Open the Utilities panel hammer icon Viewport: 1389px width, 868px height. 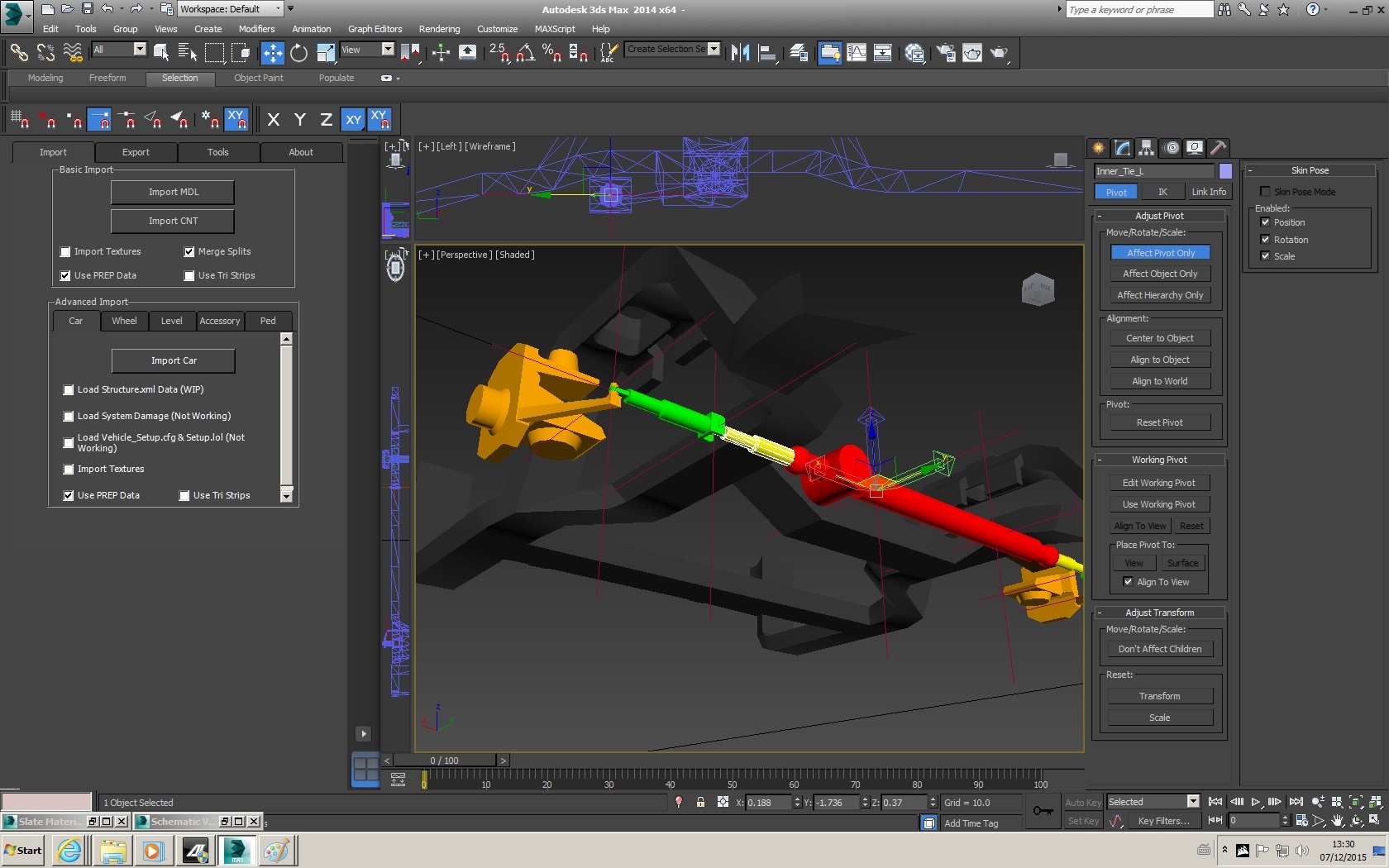click(1218, 148)
